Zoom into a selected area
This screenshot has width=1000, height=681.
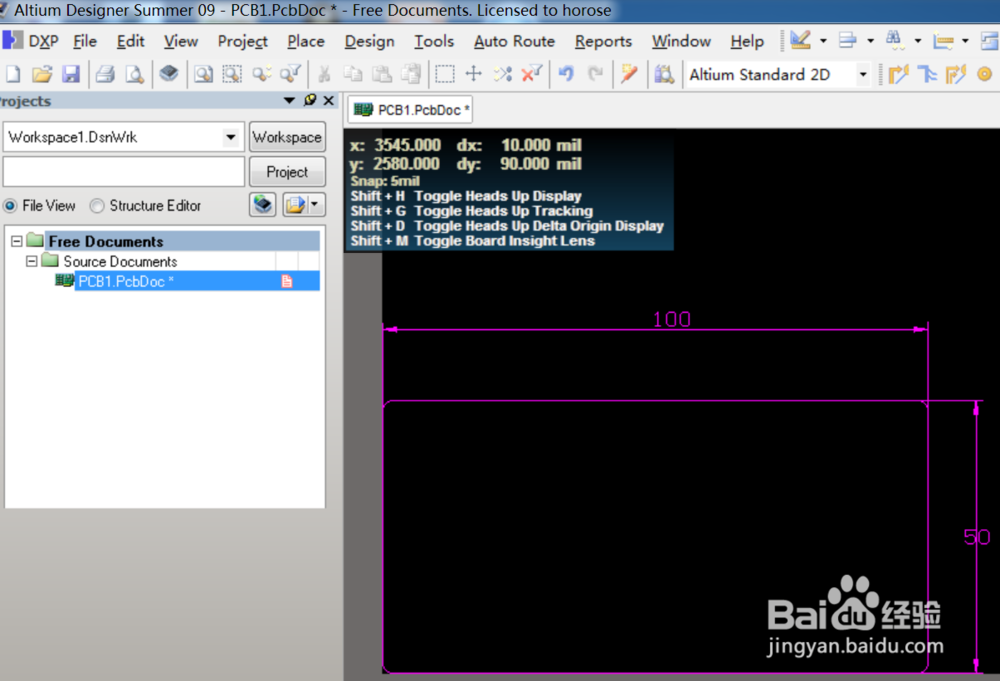pyautogui.click(x=232, y=75)
